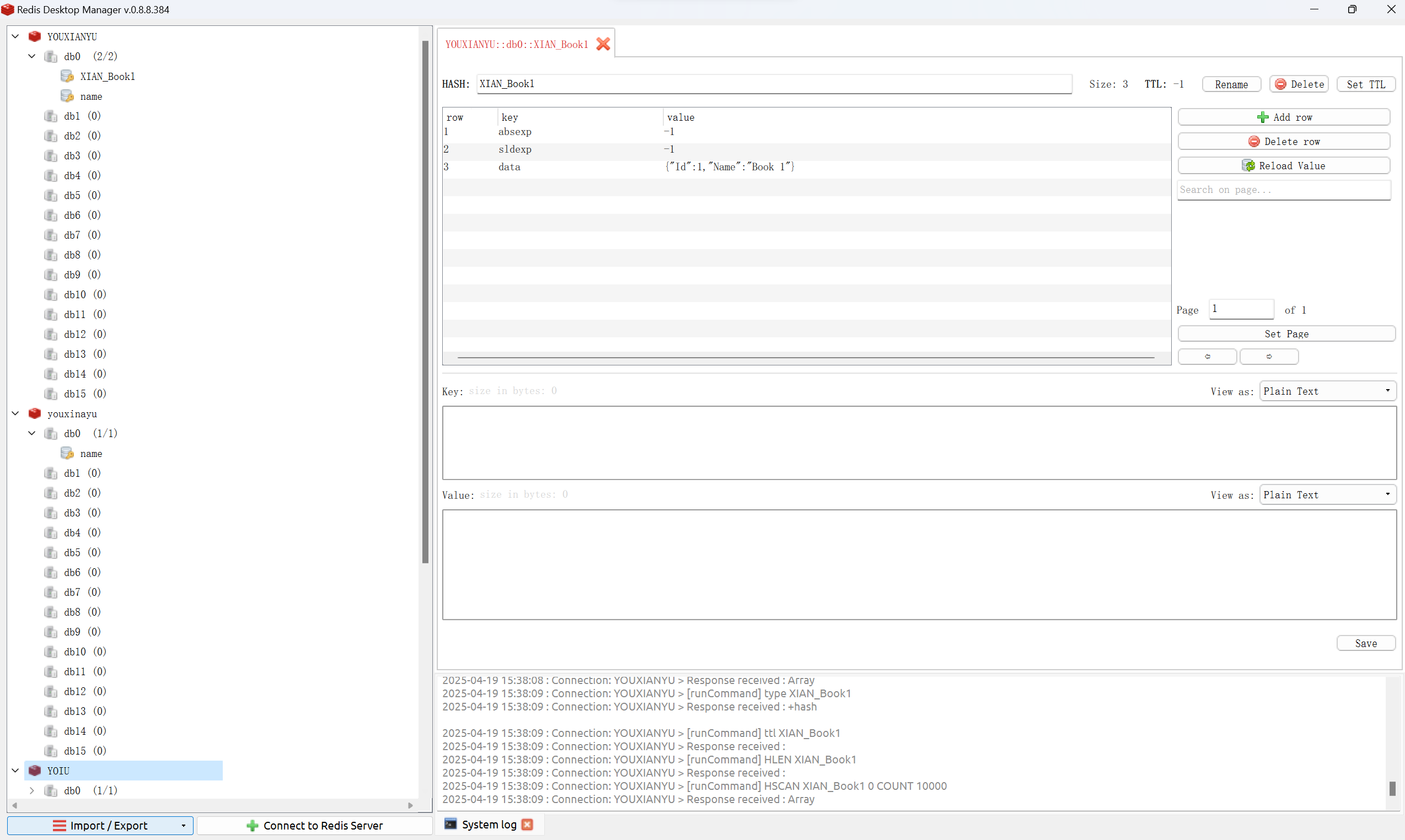The width and height of the screenshot is (1405, 840).
Task: Select the System log tab
Action: click(x=489, y=824)
